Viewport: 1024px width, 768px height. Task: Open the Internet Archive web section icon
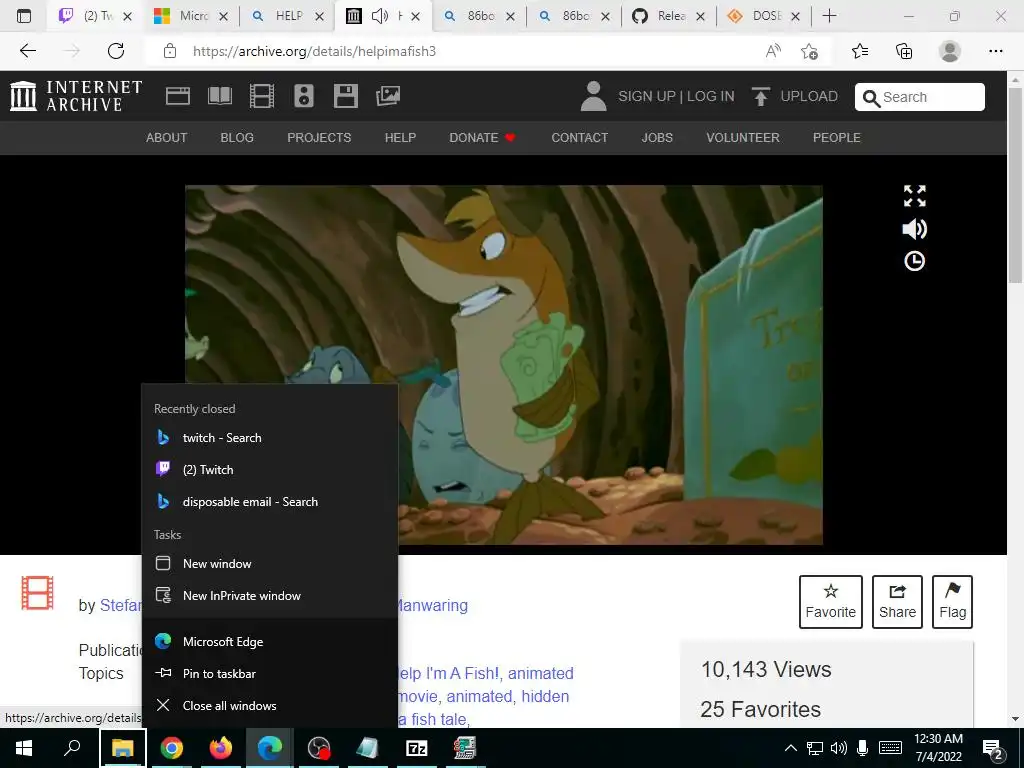click(178, 96)
